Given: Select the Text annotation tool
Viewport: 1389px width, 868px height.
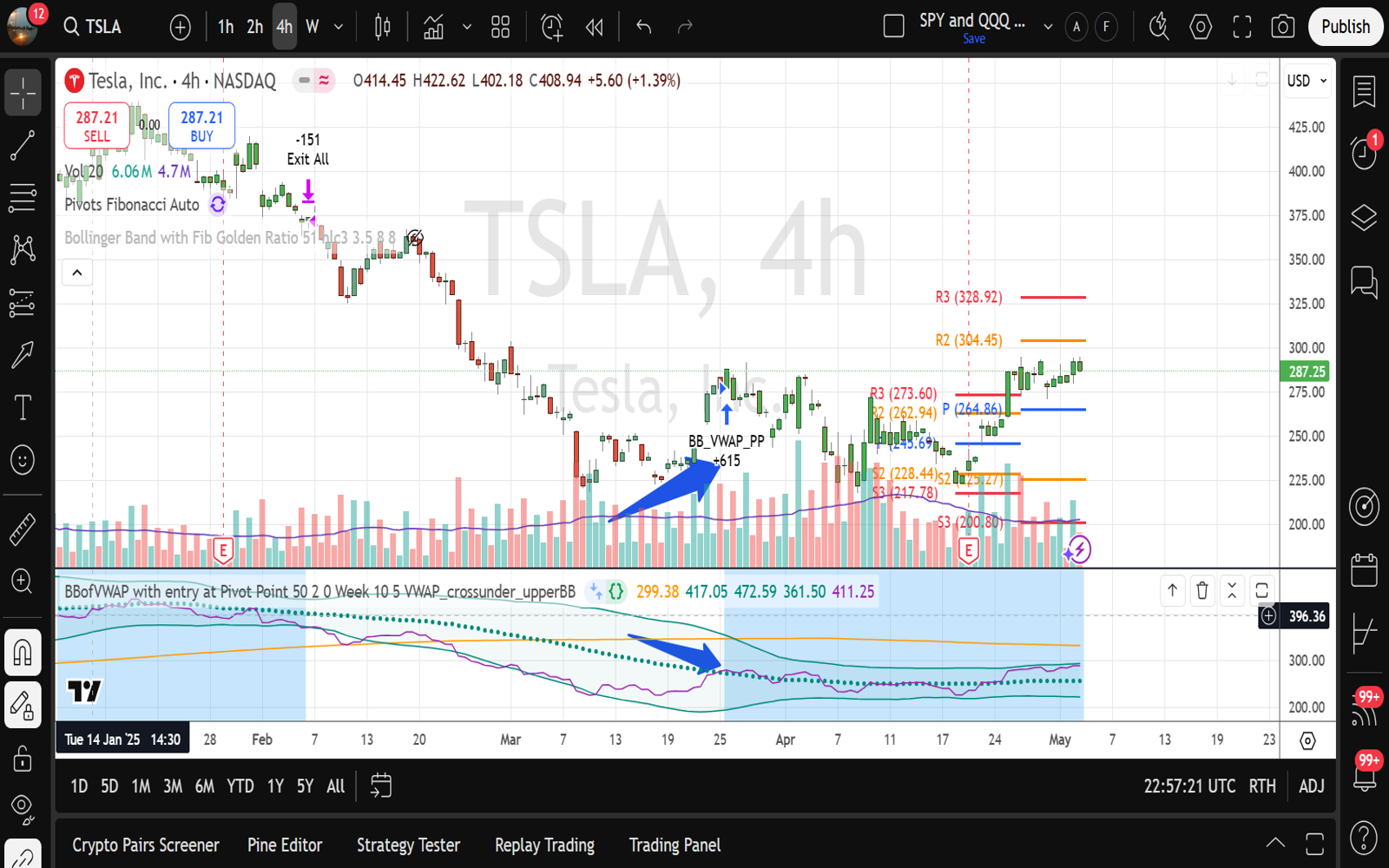Looking at the screenshot, I should click(x=23, y=407).
